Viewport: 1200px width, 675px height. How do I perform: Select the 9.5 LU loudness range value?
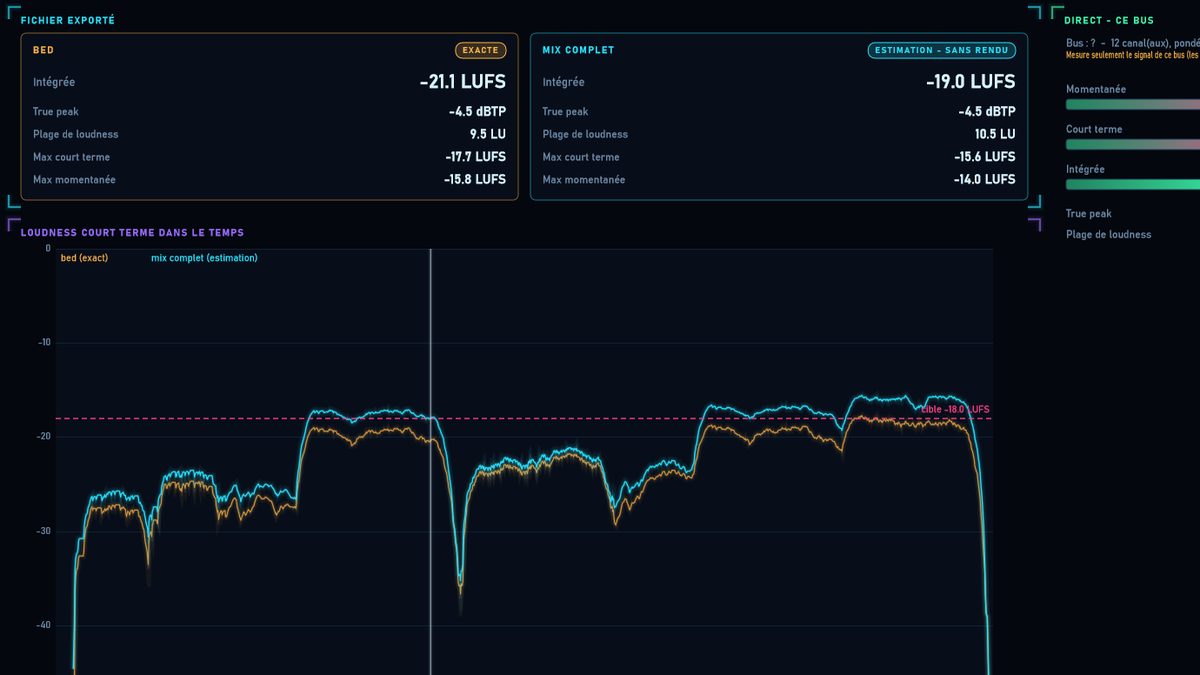(488, 134)
